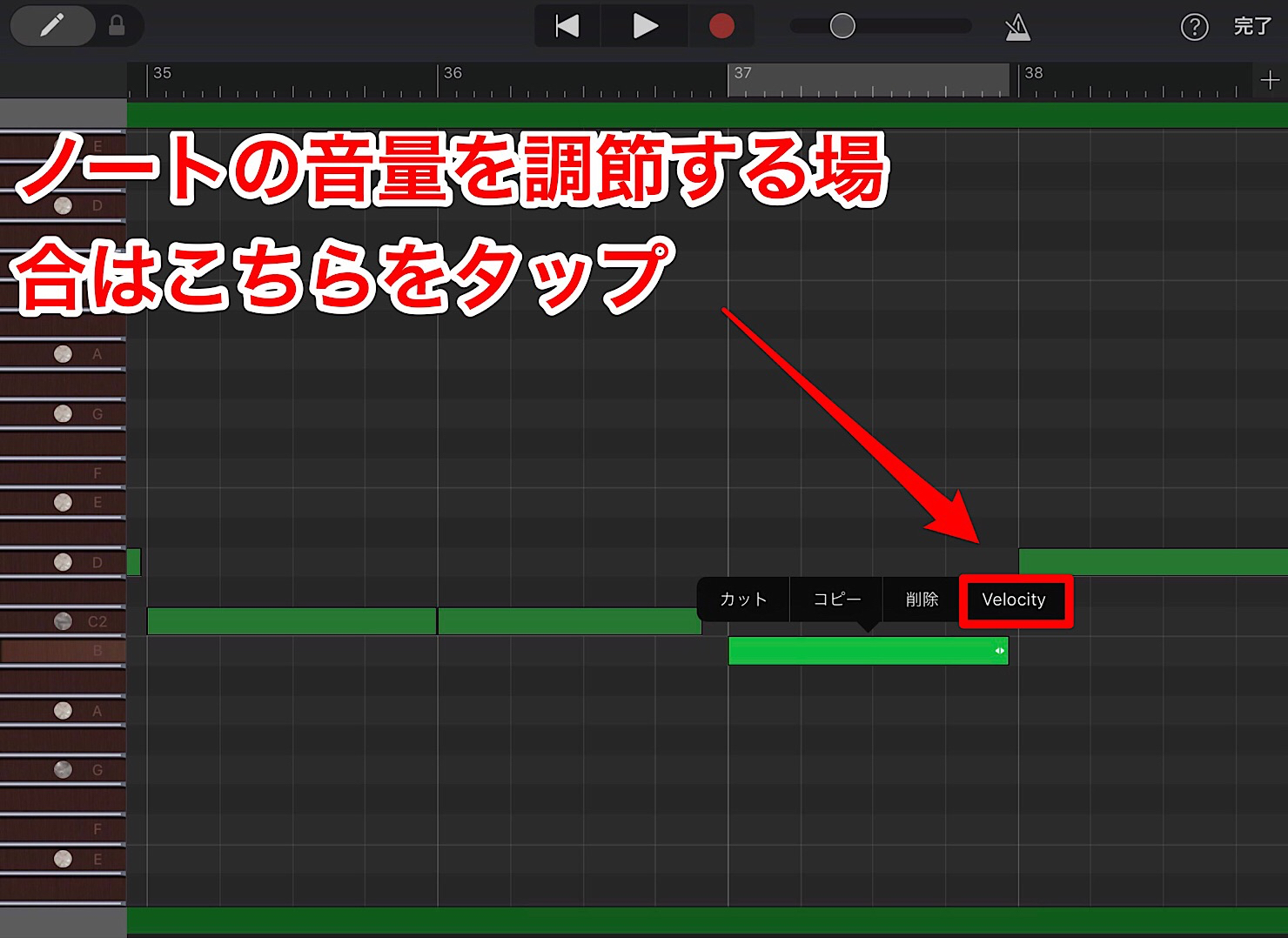Image resolution: width=1288 pixels, height=938 pixels.
Task: Start playback with the play button
Action: (x=645, y=26)
